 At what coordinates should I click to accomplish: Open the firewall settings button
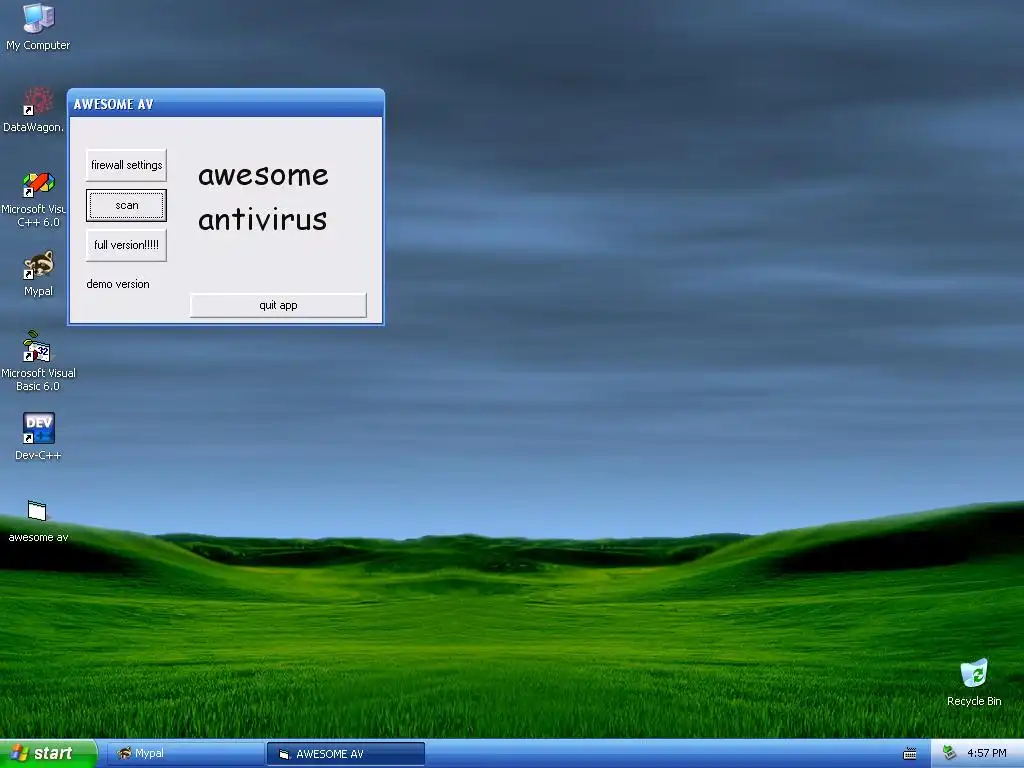tap(126, 165)
